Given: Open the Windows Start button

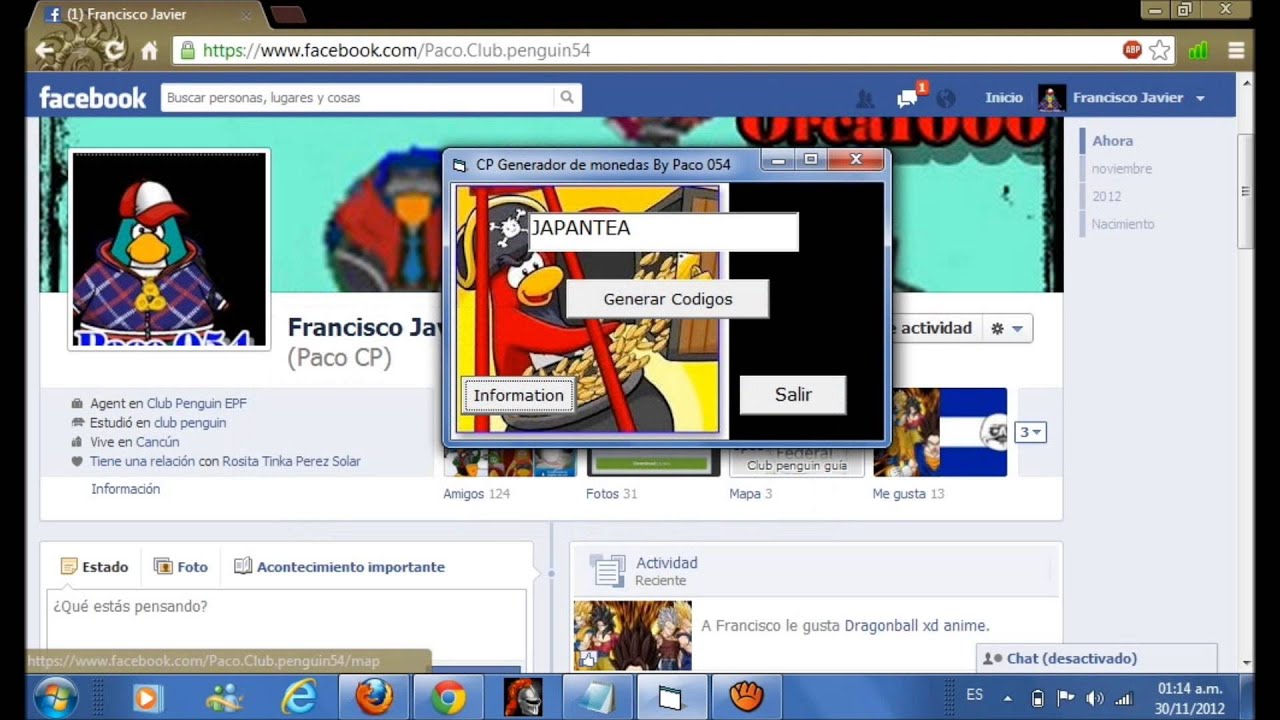Looking at the screenshot, I should pos(56,696).
